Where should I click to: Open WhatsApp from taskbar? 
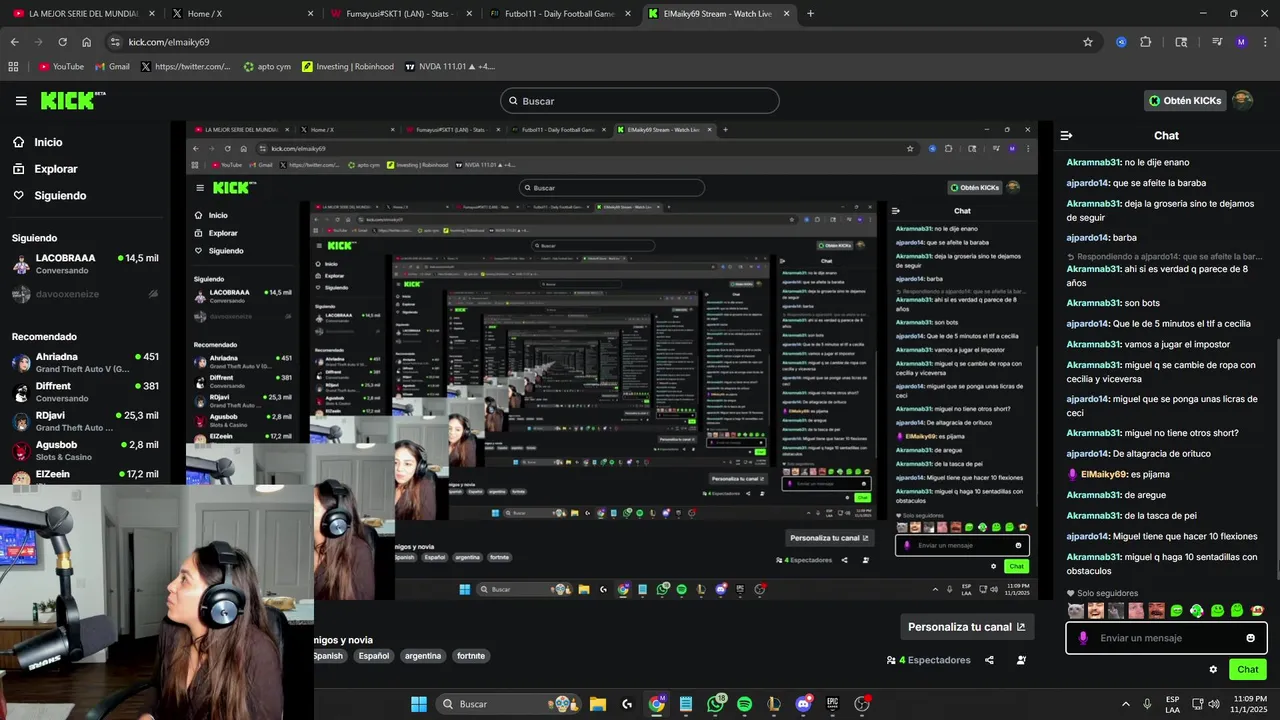point(715,704)
